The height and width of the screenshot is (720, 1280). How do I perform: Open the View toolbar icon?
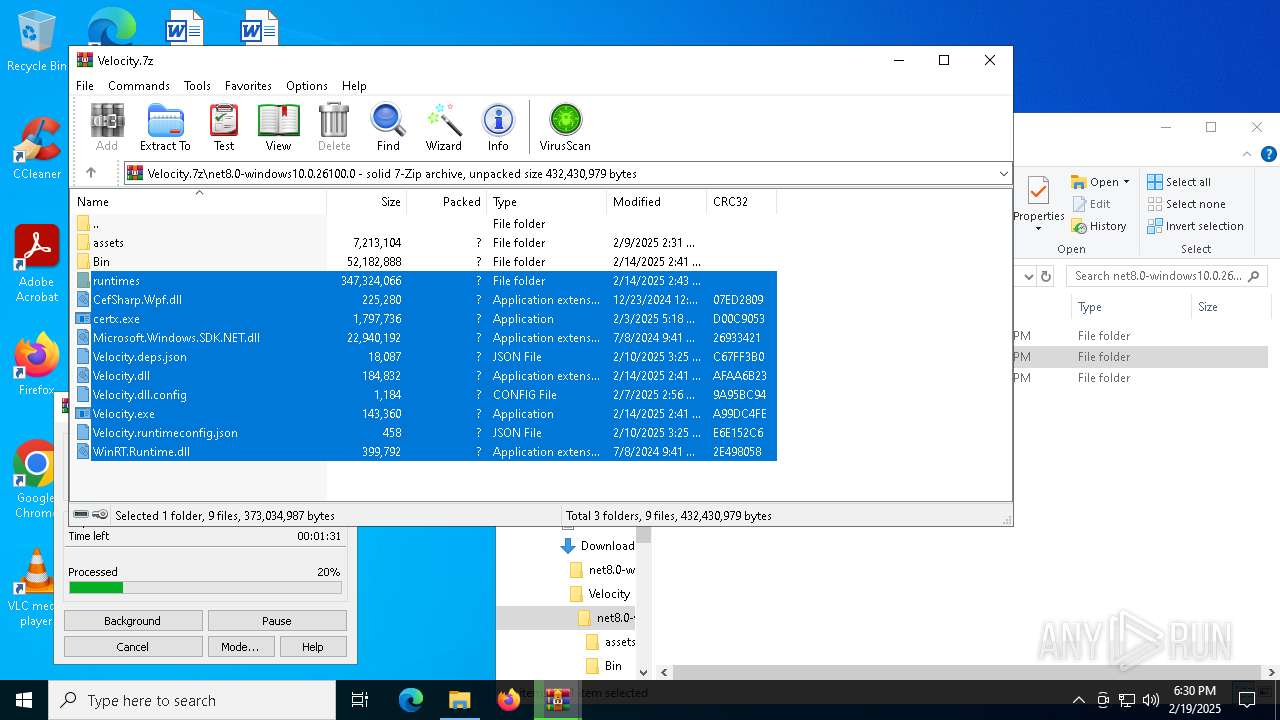pos(278,127)
